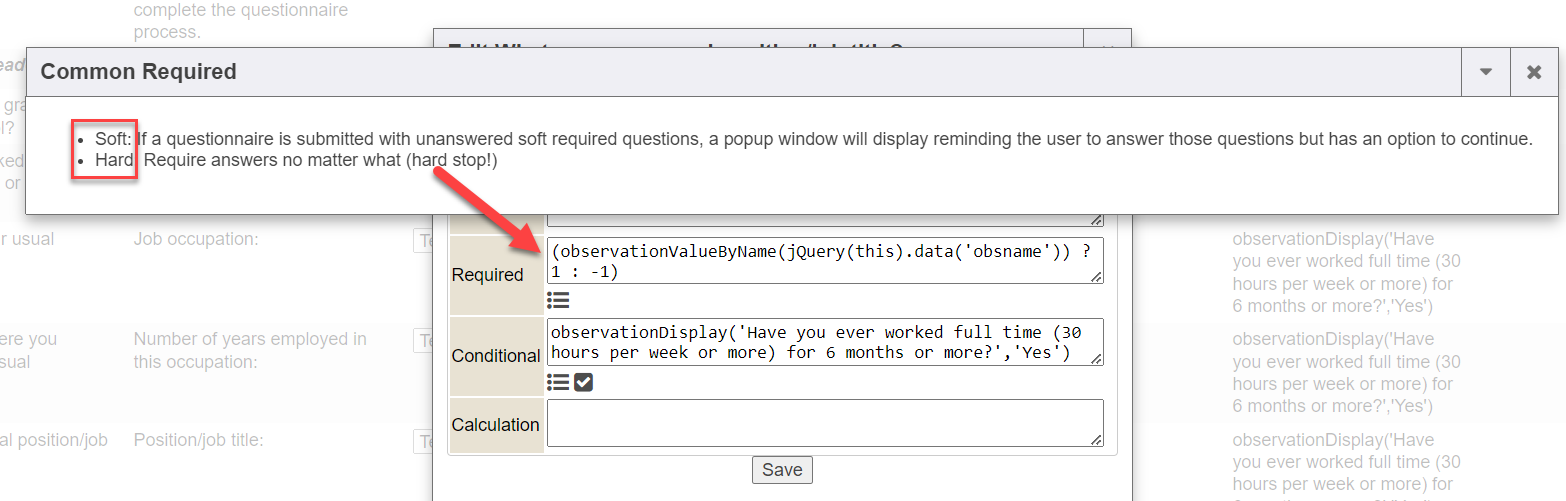This screenshot has height=501, width=1566.
Task: Close the Common Required popup
Action: point(1533,72)
